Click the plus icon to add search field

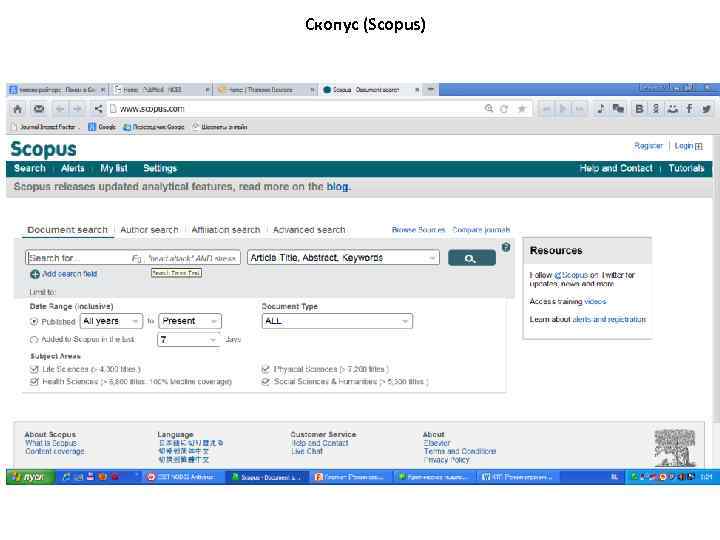click(35, 274)
